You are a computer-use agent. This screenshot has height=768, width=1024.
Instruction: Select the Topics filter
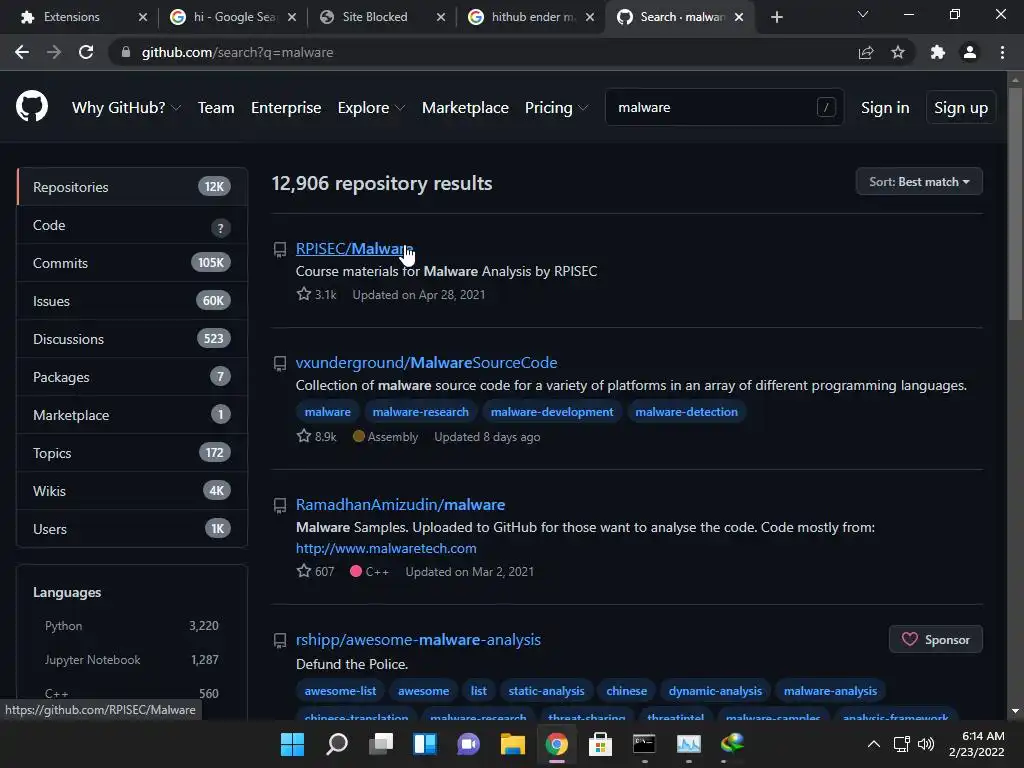pos(132,453)
